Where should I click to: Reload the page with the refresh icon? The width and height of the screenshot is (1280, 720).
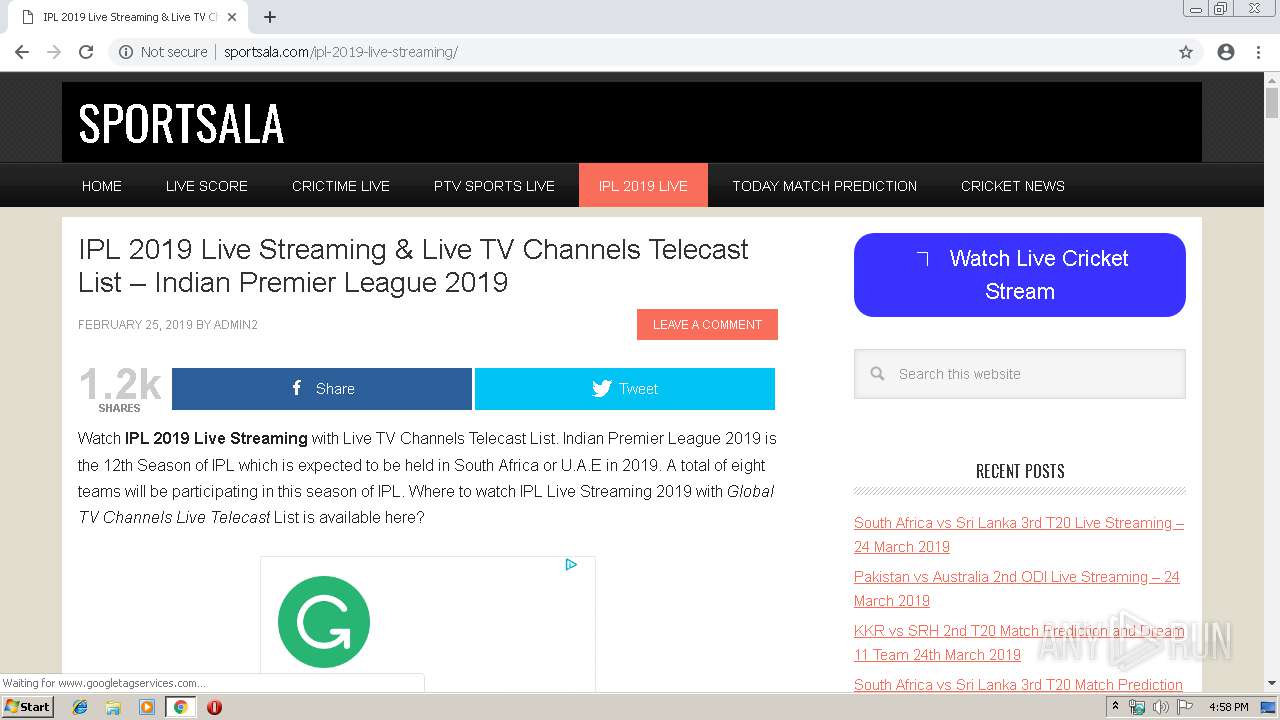[86, 52]
